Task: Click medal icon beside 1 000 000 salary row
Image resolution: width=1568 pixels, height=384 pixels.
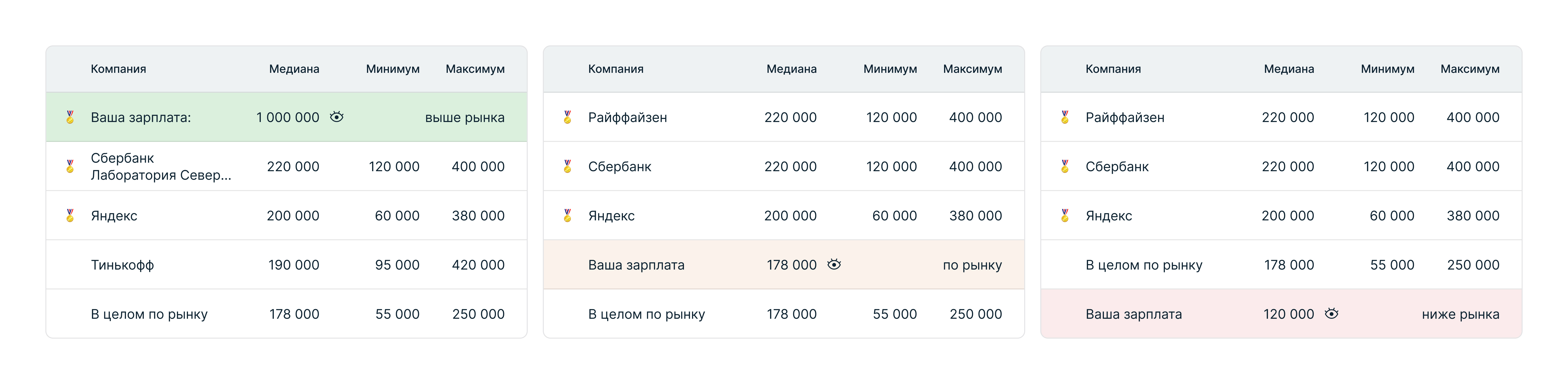Action: tap(70, 117)
